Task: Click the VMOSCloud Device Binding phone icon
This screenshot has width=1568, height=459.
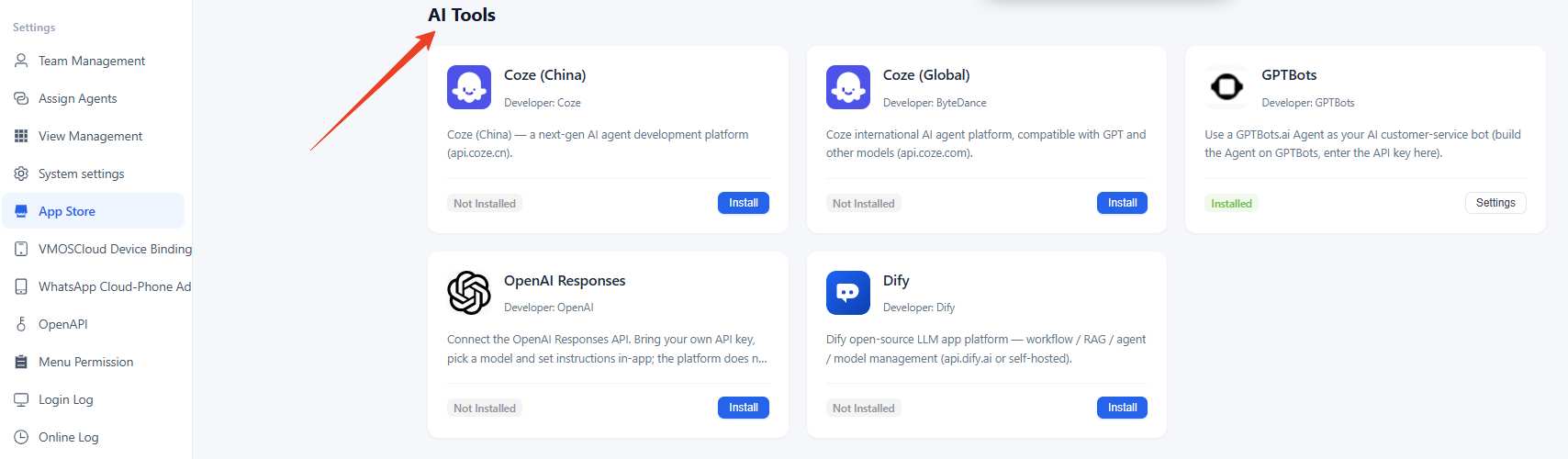Action: point(21,249)
